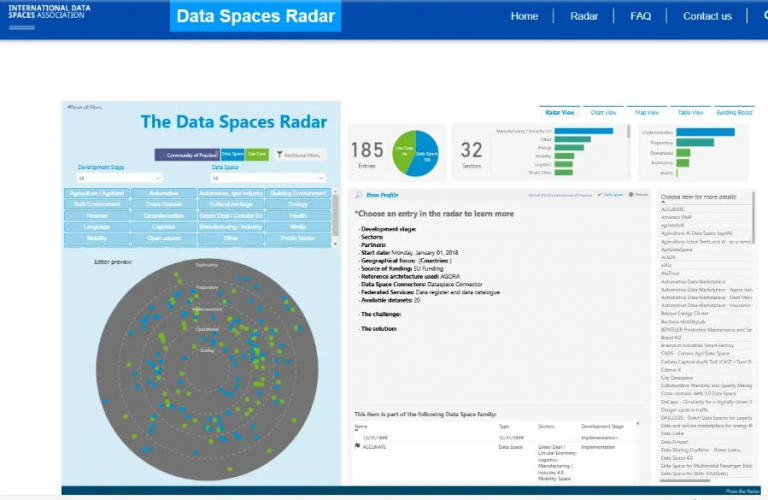Select Catena X in the item list
The height and width of the screenshot is (500, 768).
671,370
